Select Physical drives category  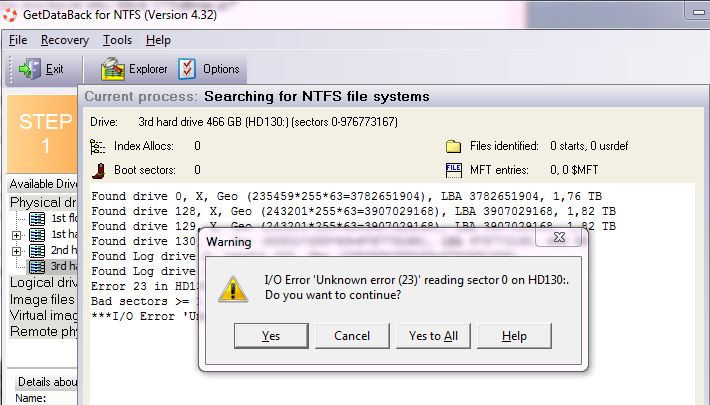(x=43, y=202)
